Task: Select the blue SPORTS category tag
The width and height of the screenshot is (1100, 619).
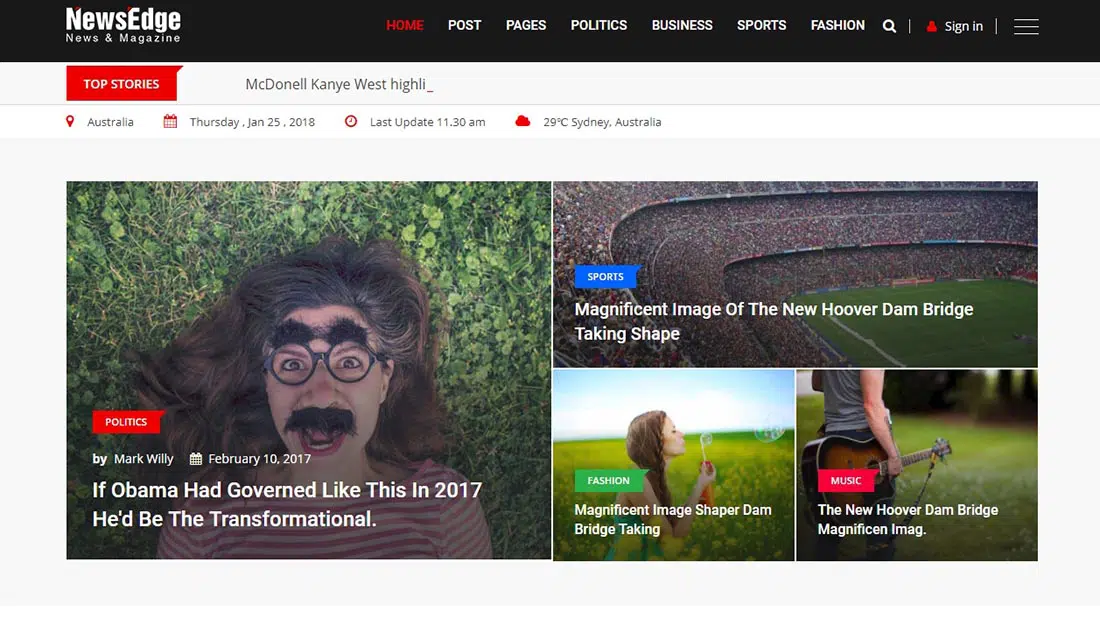Action: coord(605,277)
